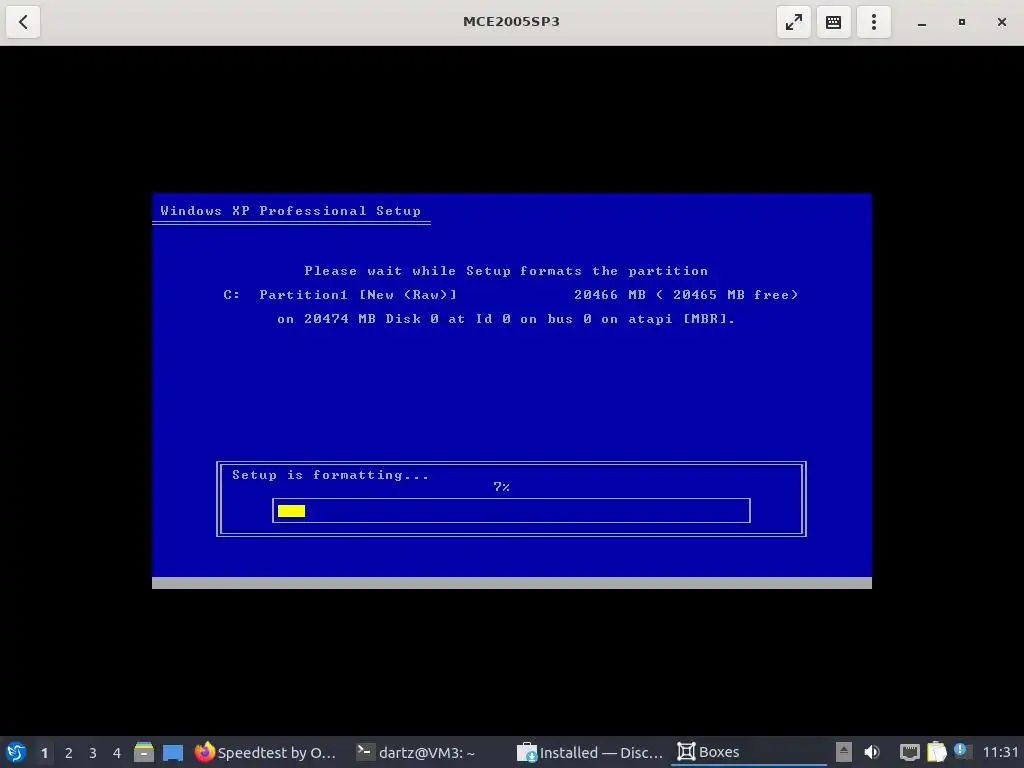Viewport: 1024px width, 768px height.
Task: Click the show desktop panel icon
Action: click(x=173, y=752)
